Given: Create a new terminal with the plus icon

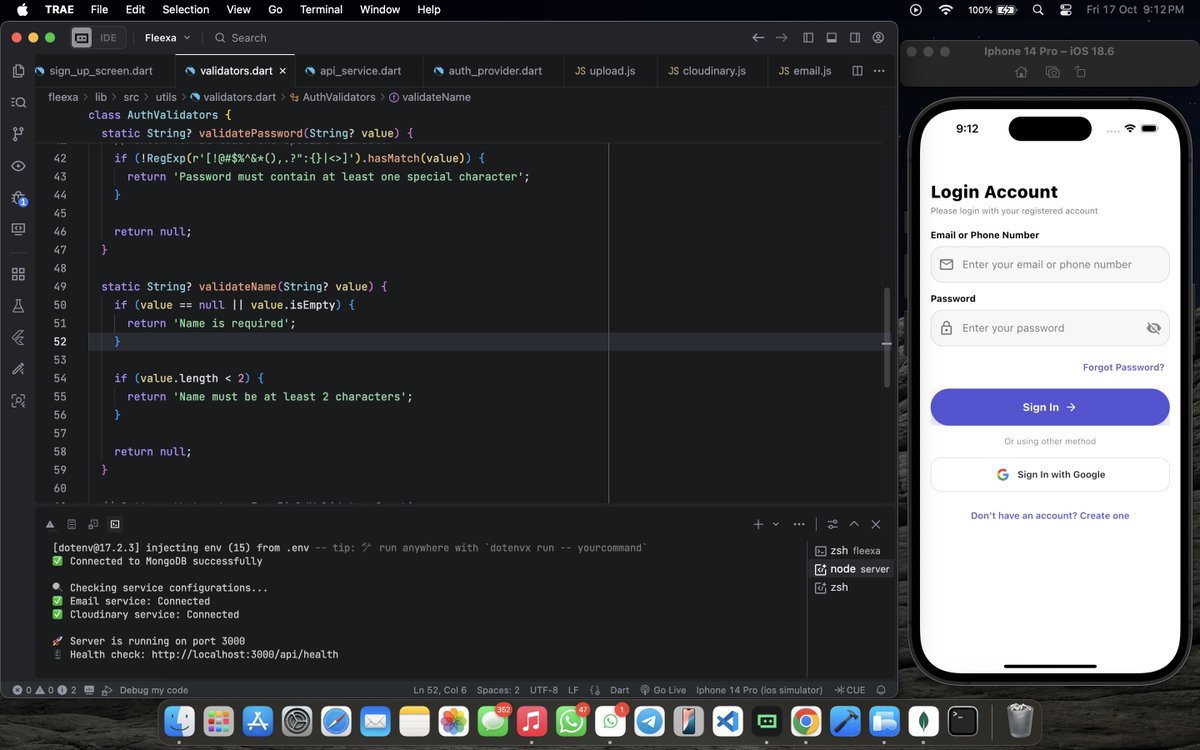Looking at the screenshot, I should [757, 523].
